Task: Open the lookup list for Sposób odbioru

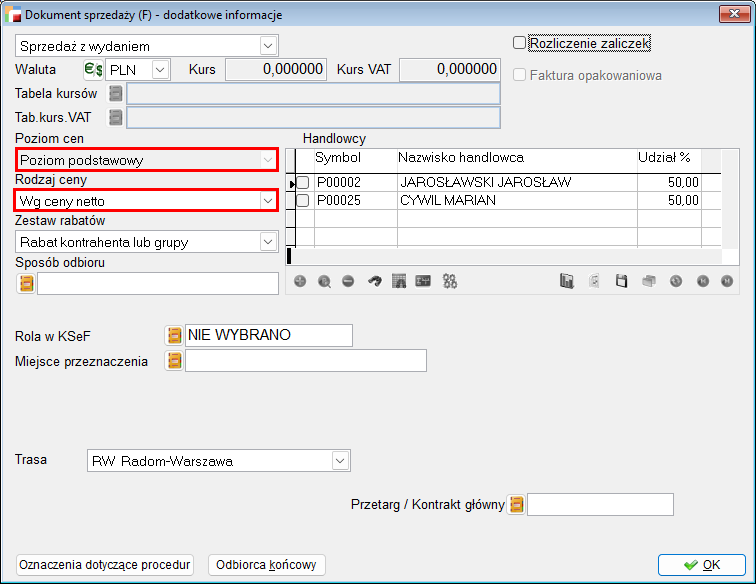Action: (26, 283)
